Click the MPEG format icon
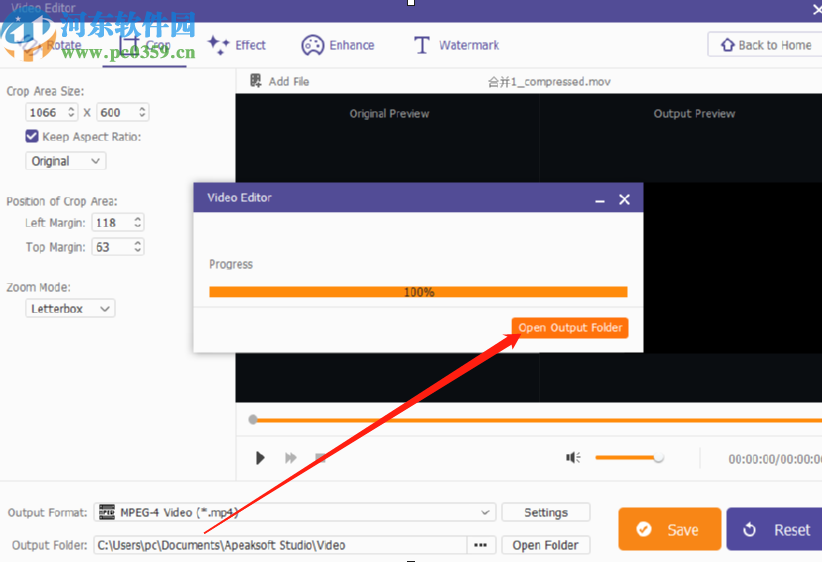 click(x=107, y=512)
